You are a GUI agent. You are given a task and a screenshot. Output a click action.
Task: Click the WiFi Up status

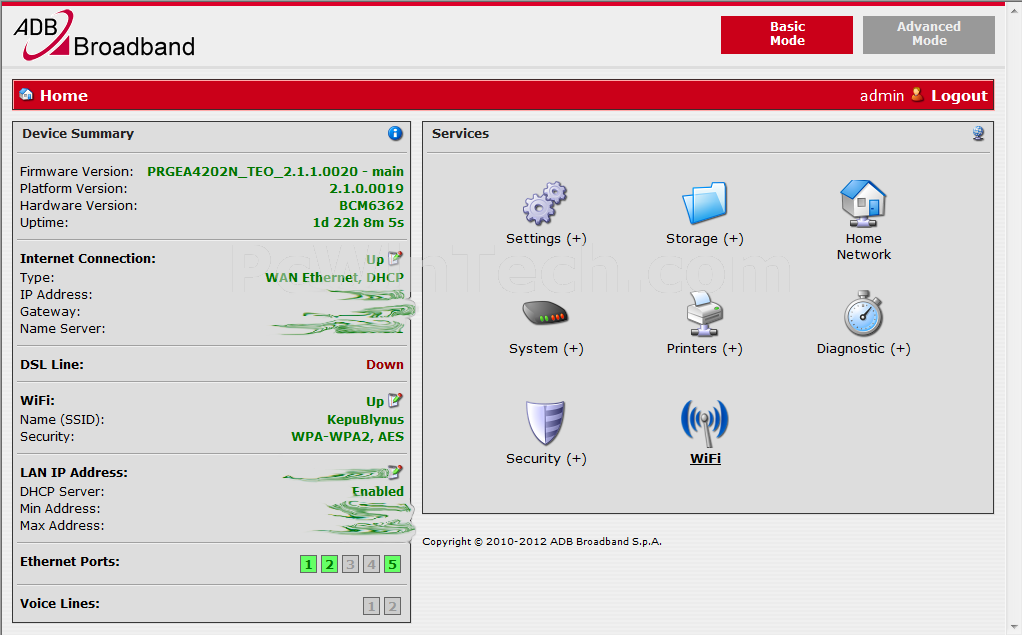(x=375, y=402)
